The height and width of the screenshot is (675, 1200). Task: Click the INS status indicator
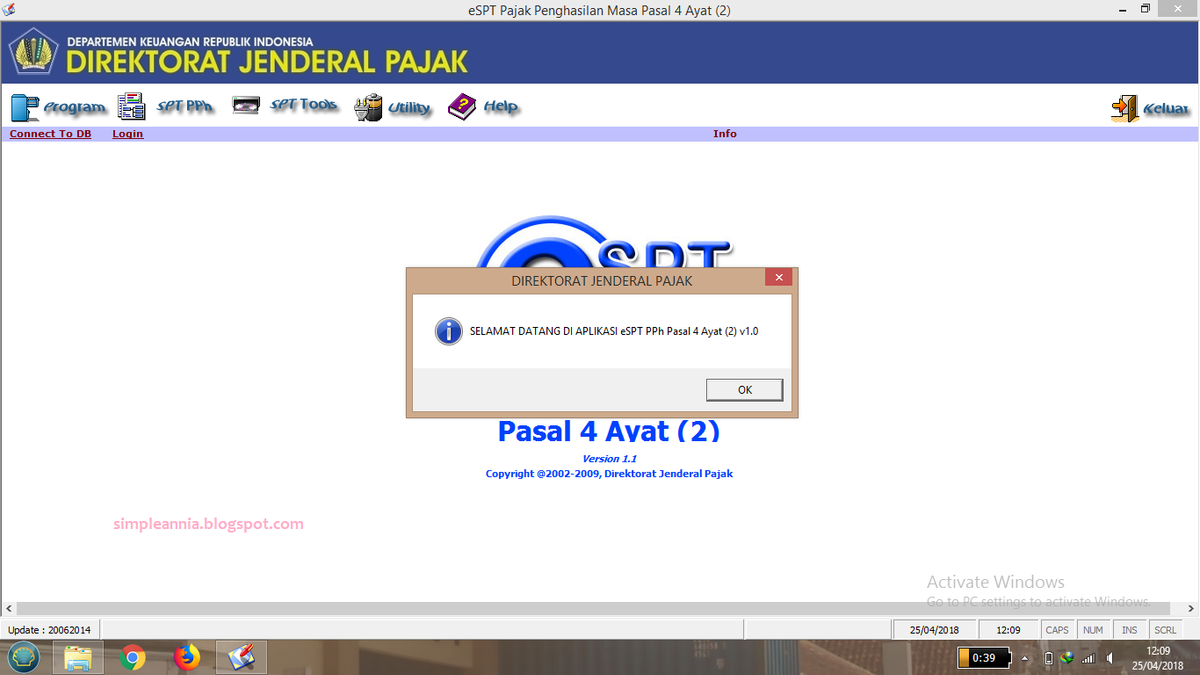[1129, 630]
